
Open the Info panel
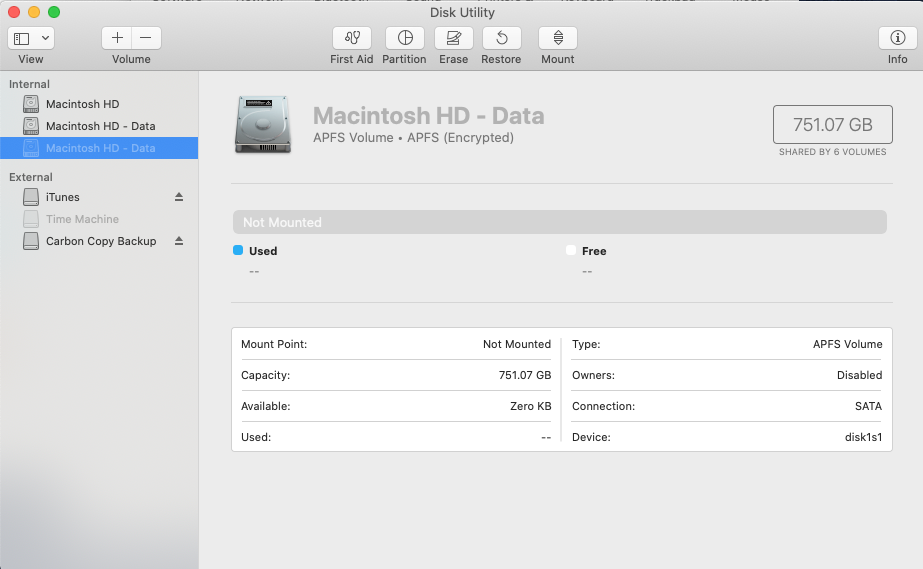[x=897, y=38]
